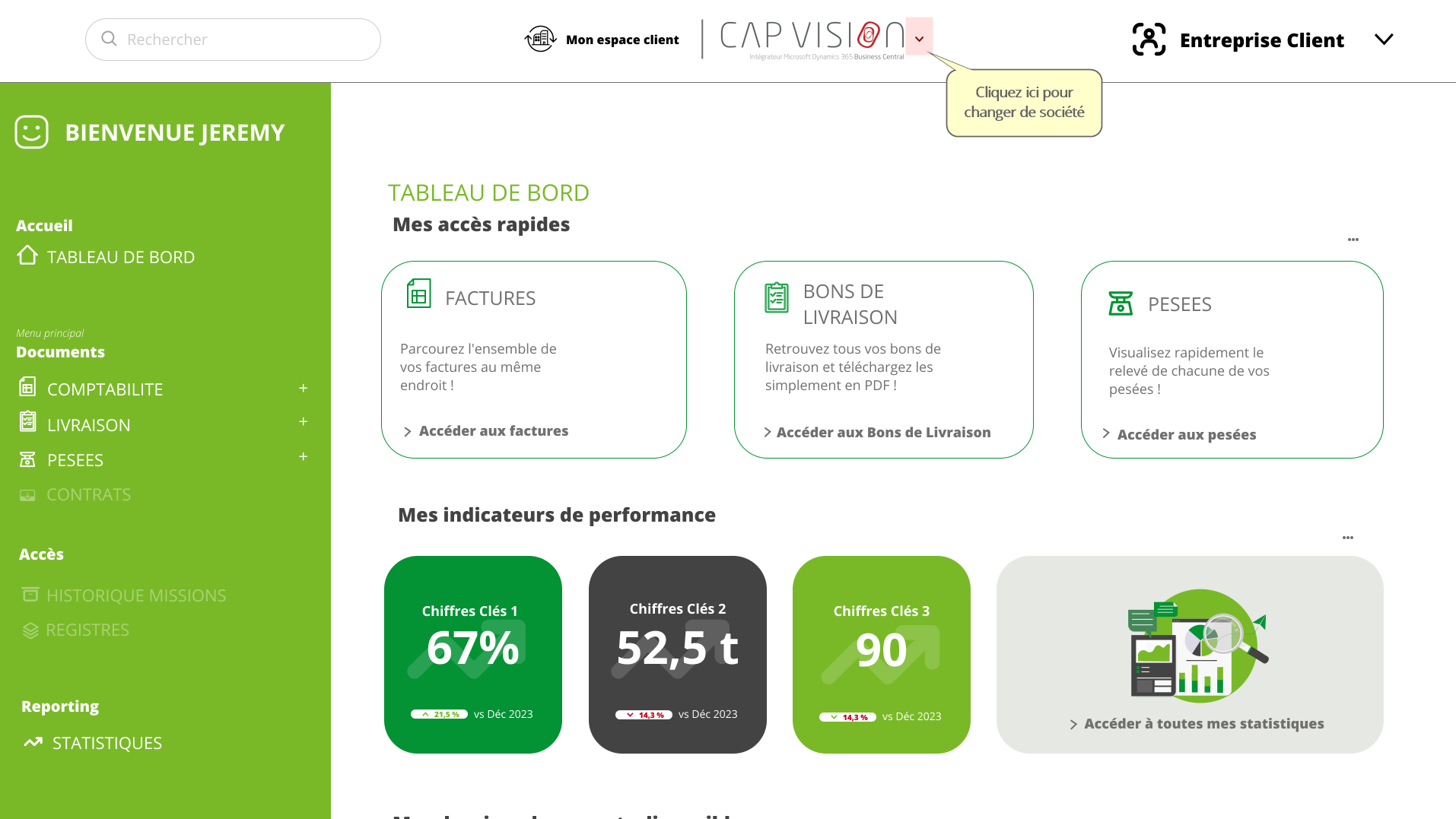
Task: Click the trending arrow icon beside STATISTIQUES
Action: (x=33, y=742)
